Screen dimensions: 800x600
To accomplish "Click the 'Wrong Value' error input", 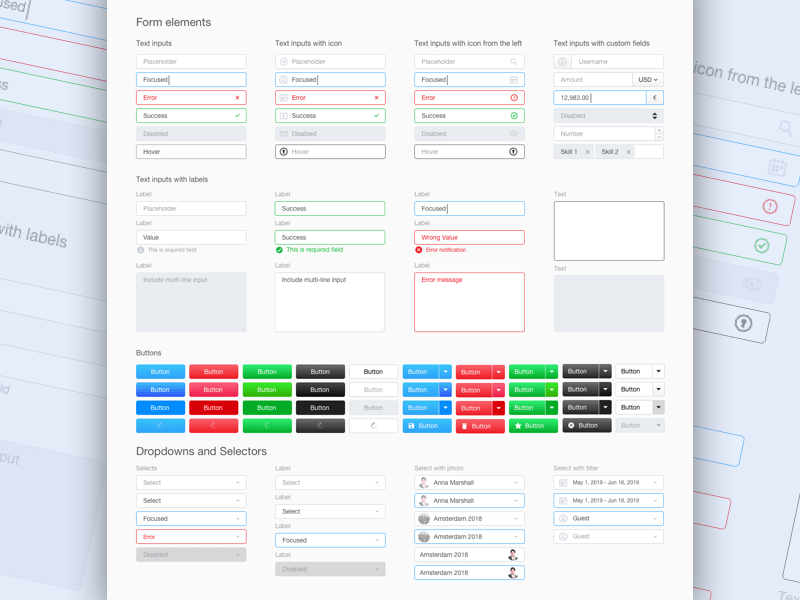I will click(469, 237).
